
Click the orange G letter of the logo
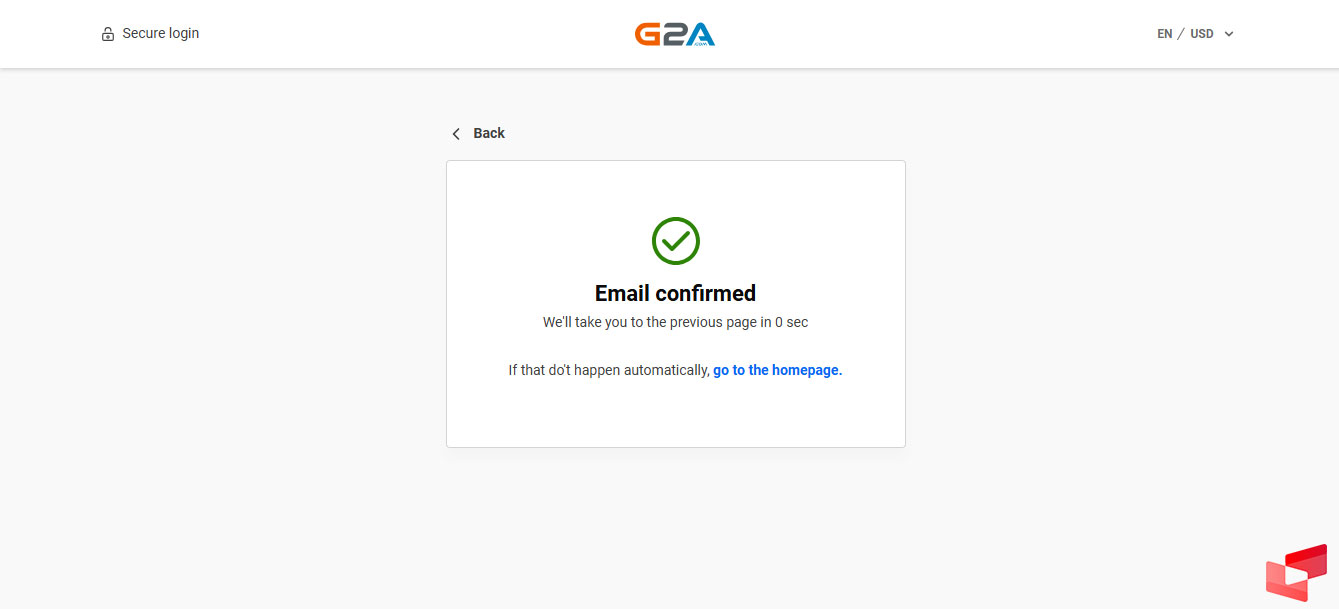point(646,35)
